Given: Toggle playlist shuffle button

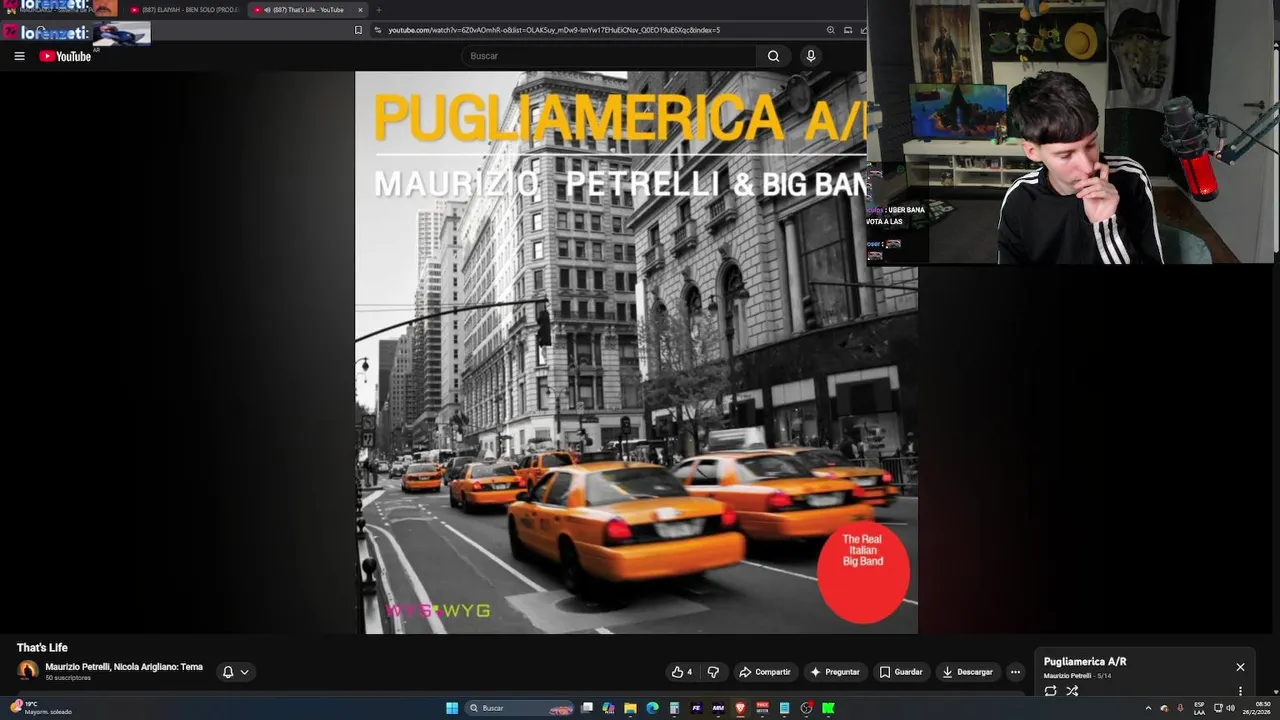Looking at the screenshot, I should point(1072,691).
